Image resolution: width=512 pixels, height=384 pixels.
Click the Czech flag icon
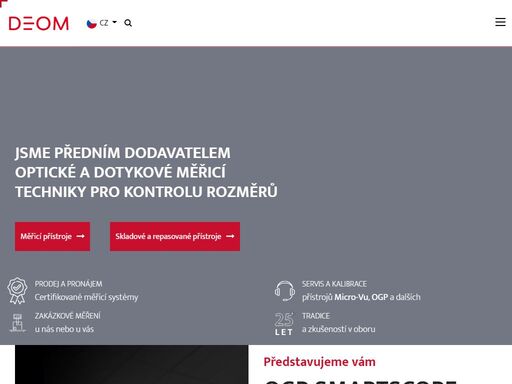92,24
